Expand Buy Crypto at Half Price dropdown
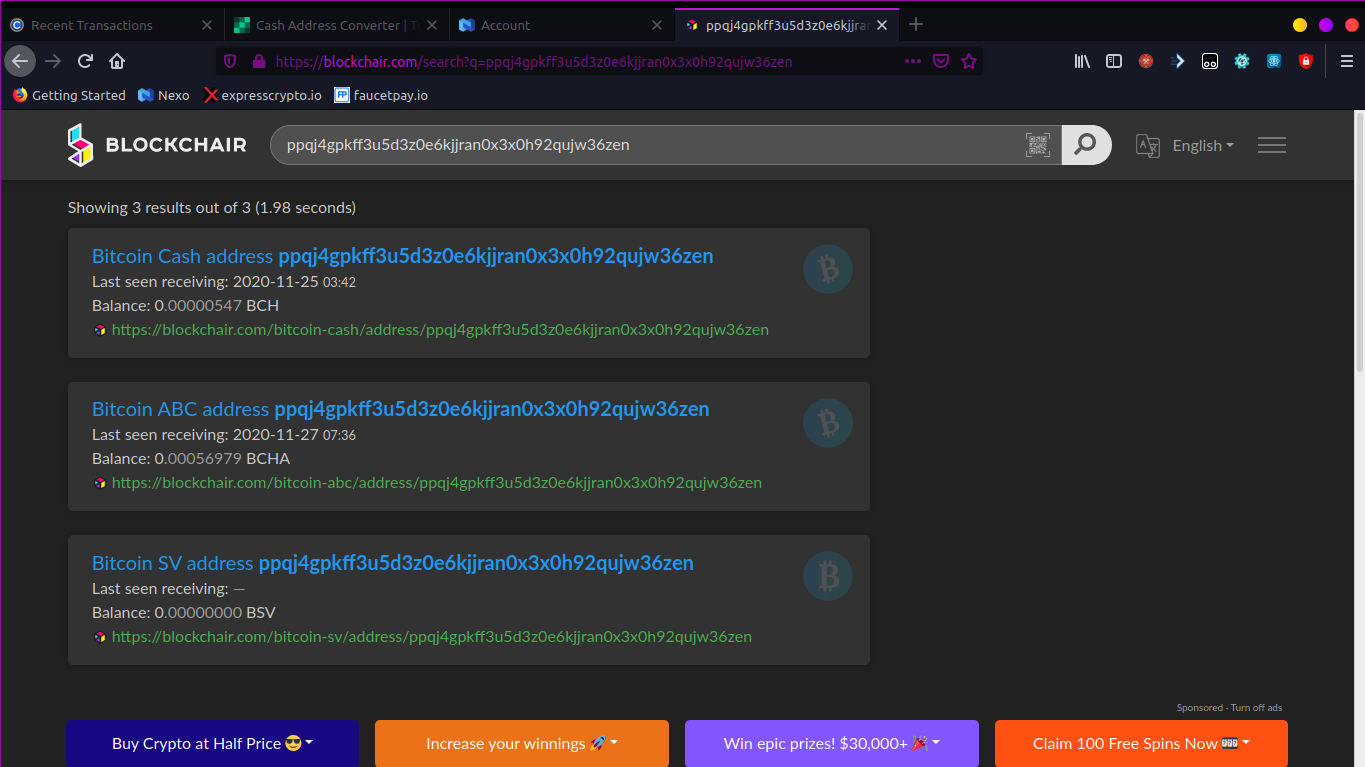The image size is (1365, 767). pos(212,743)
